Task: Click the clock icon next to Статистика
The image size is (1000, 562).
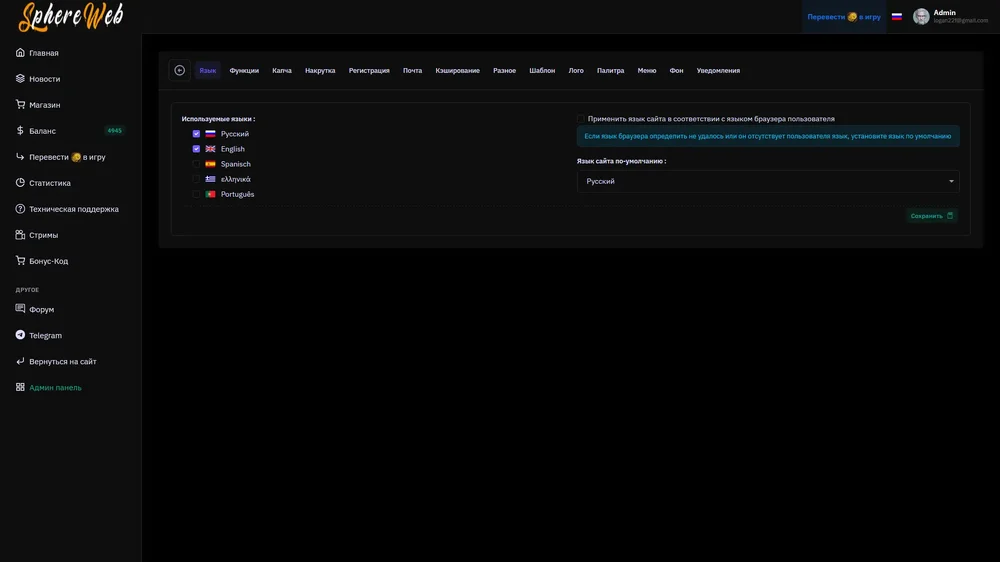Action: click(20, 183)
